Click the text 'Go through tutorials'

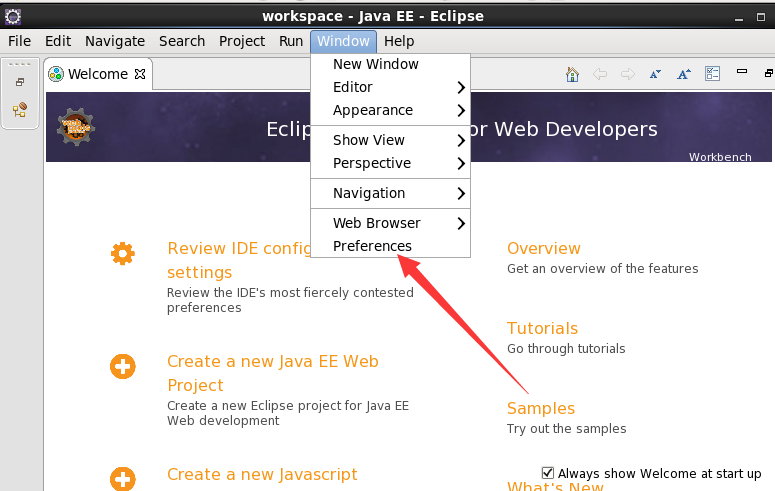click(566, 349)
